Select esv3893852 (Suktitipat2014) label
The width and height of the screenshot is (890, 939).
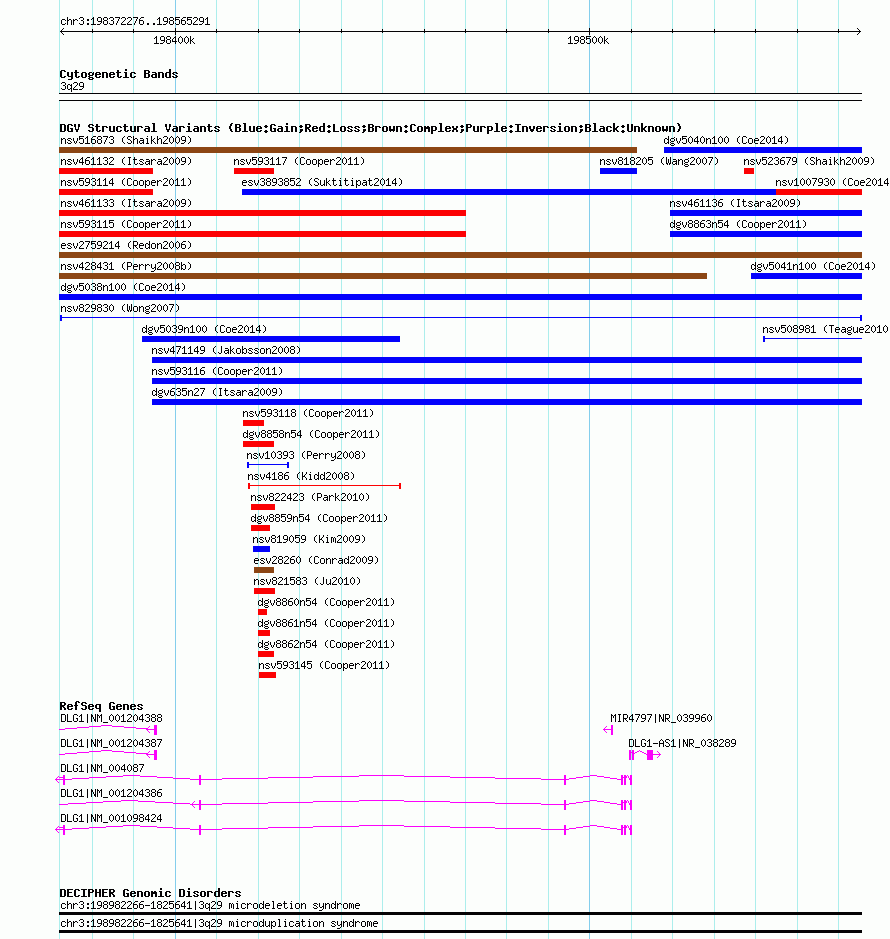point(322,182)
